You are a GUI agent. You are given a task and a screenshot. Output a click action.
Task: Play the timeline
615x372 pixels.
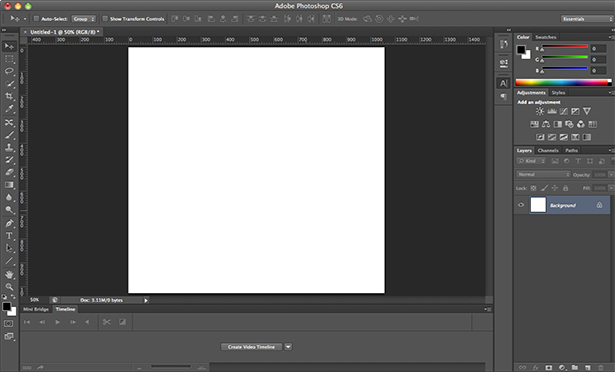58,322
